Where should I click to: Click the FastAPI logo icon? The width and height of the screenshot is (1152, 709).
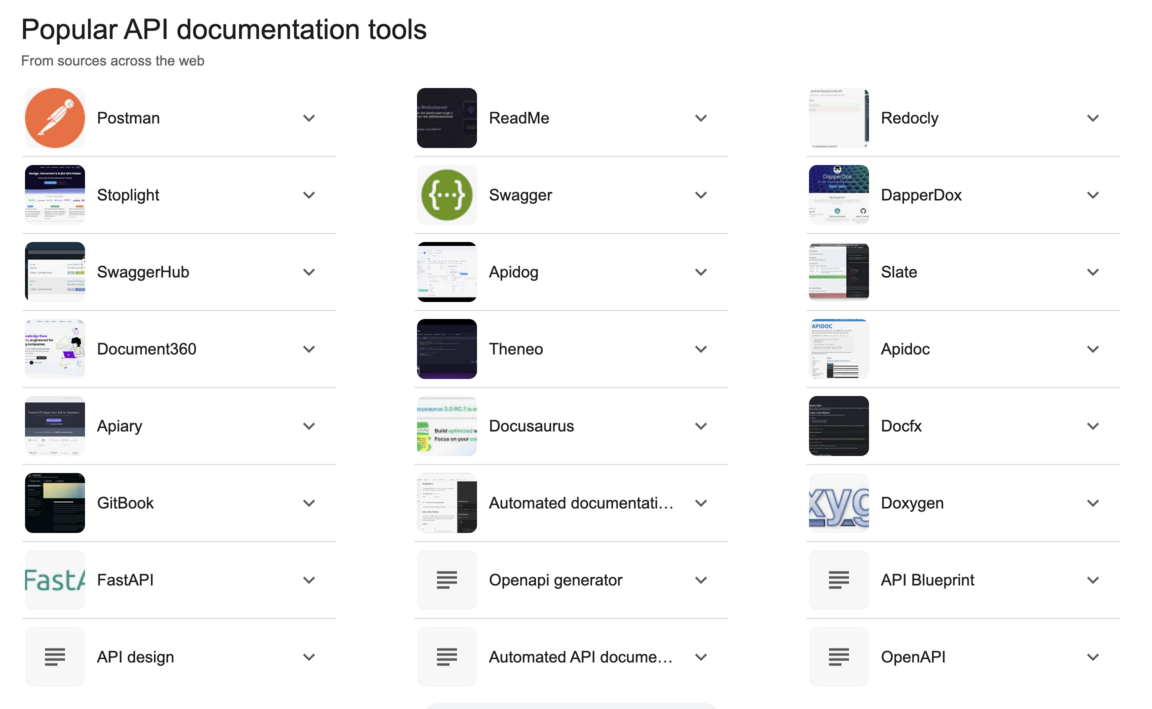[55, 580]
